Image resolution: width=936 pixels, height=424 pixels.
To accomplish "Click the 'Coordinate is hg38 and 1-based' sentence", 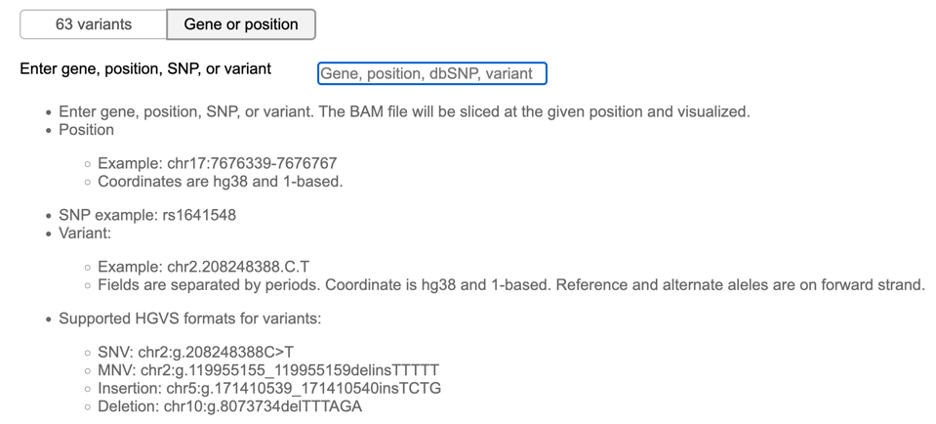I will click(x=460, y=286).
